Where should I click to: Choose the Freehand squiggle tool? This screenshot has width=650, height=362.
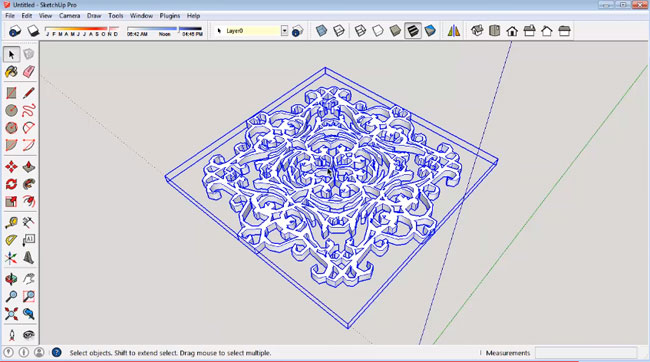(x=29, y=110)
